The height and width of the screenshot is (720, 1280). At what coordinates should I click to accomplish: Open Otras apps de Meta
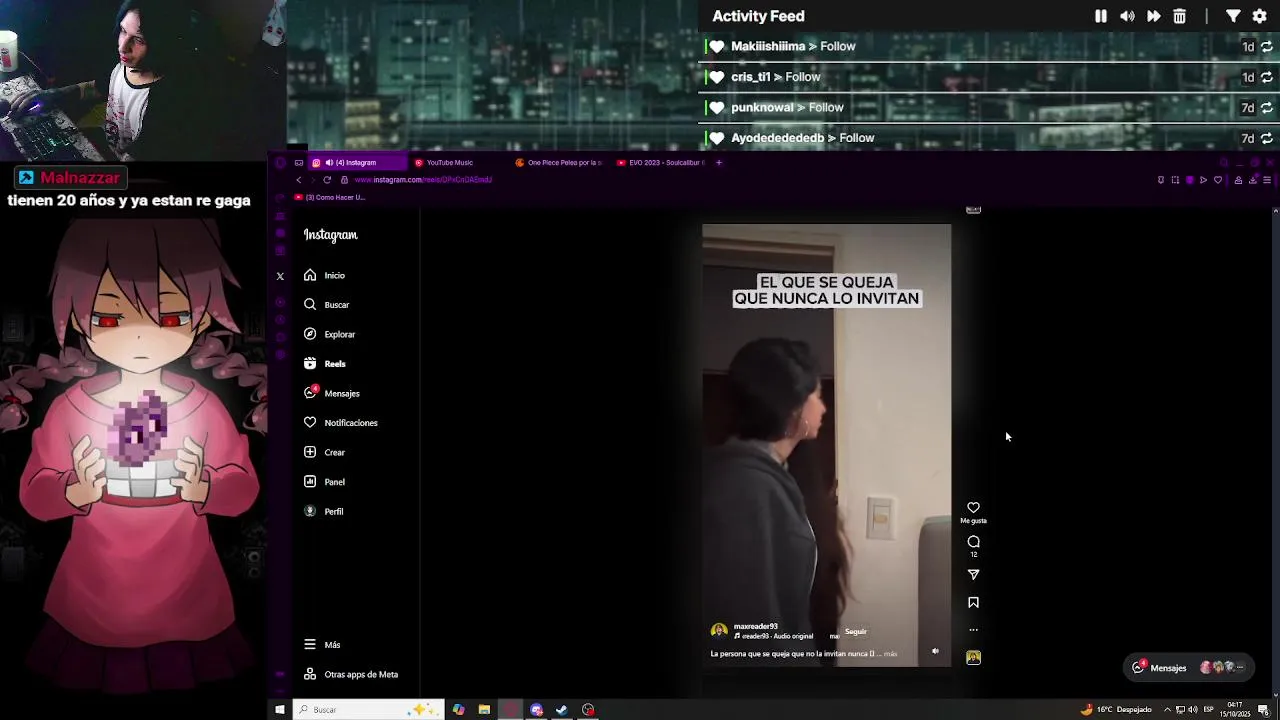point(350,674)
